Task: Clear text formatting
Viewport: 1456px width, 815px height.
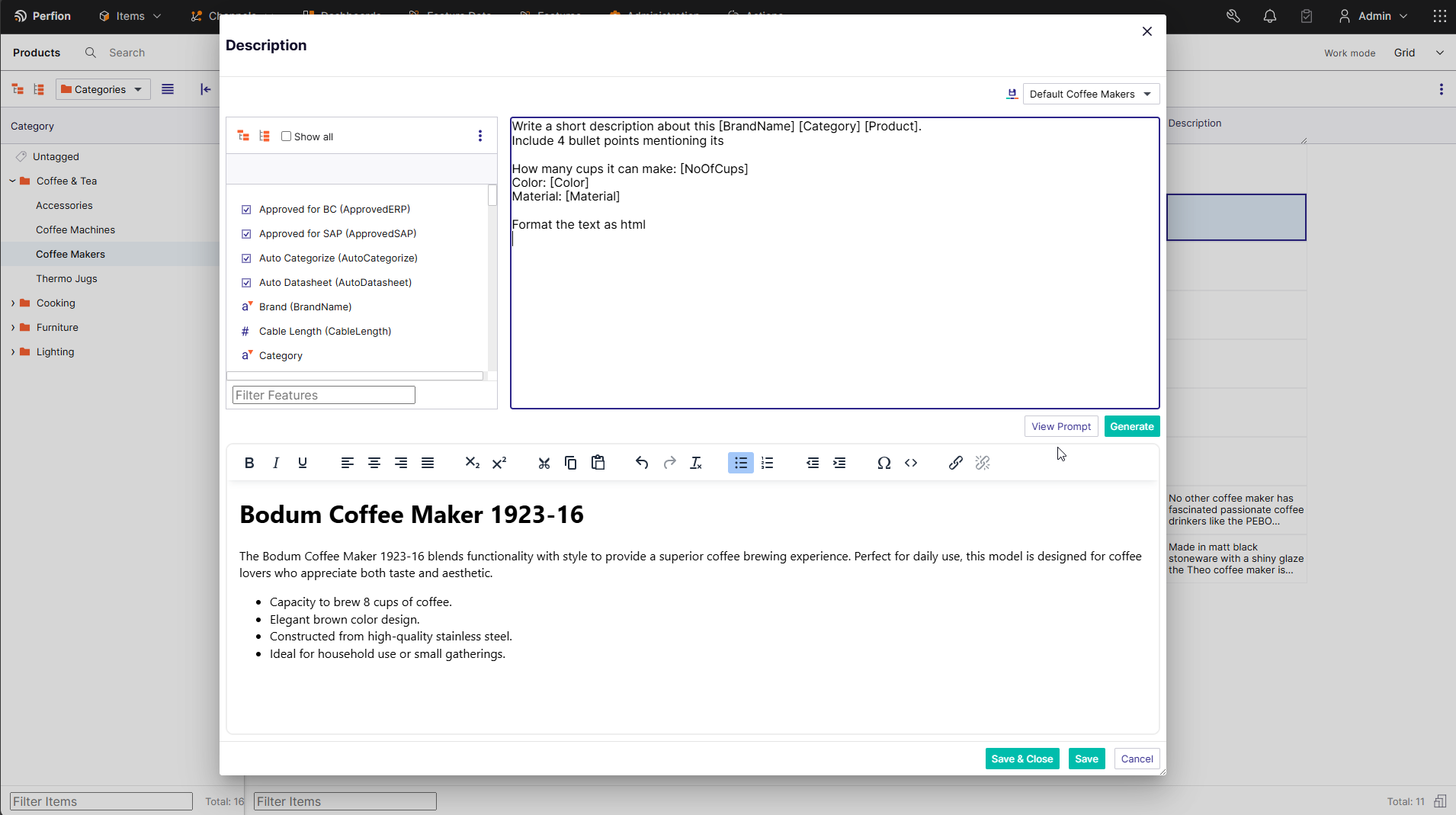Action: [x=696, y=463]
